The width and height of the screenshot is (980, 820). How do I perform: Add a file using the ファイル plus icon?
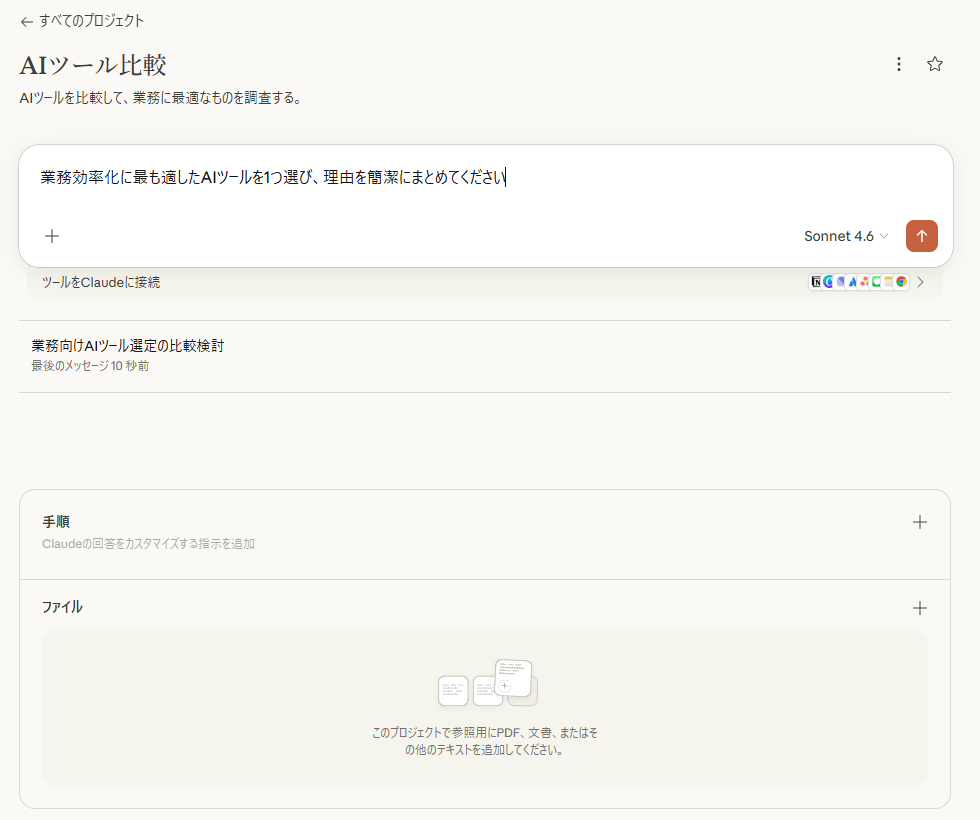(x=919, y=607)
